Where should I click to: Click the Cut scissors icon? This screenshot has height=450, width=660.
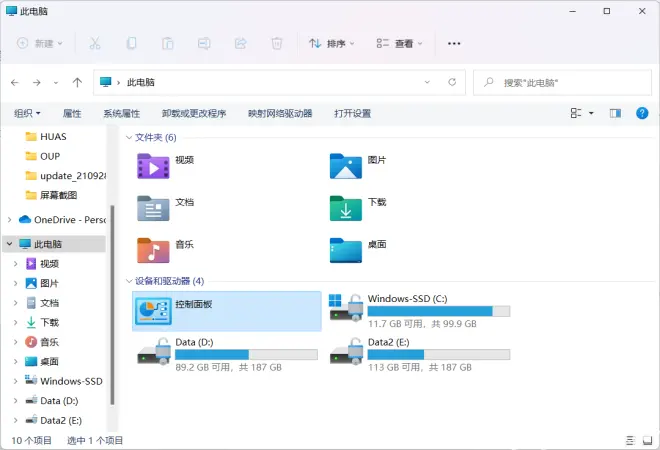[95, 43]
